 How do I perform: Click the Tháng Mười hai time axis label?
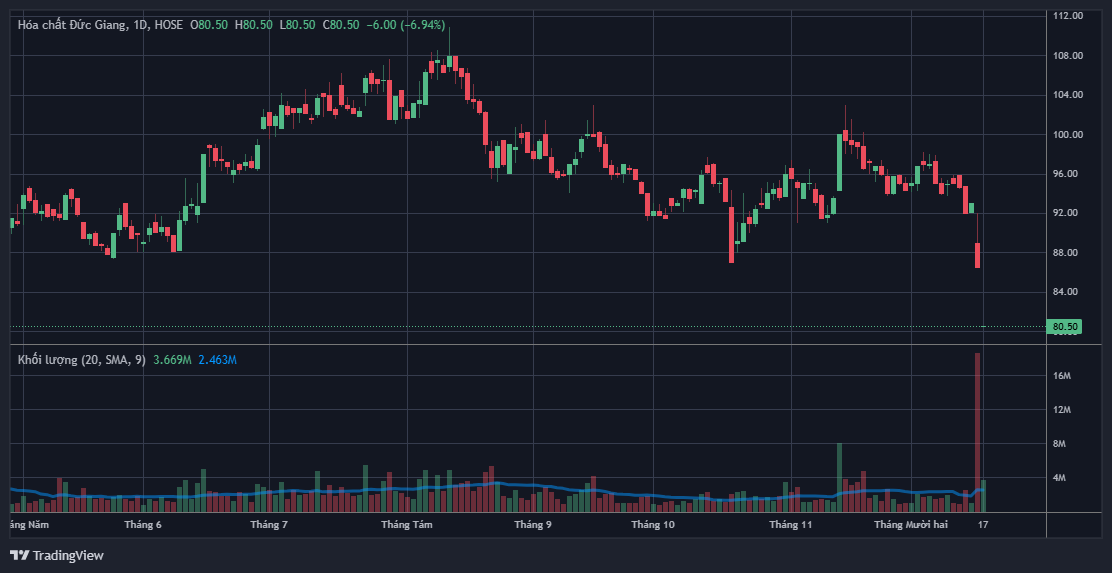click(x=910, y=524)
